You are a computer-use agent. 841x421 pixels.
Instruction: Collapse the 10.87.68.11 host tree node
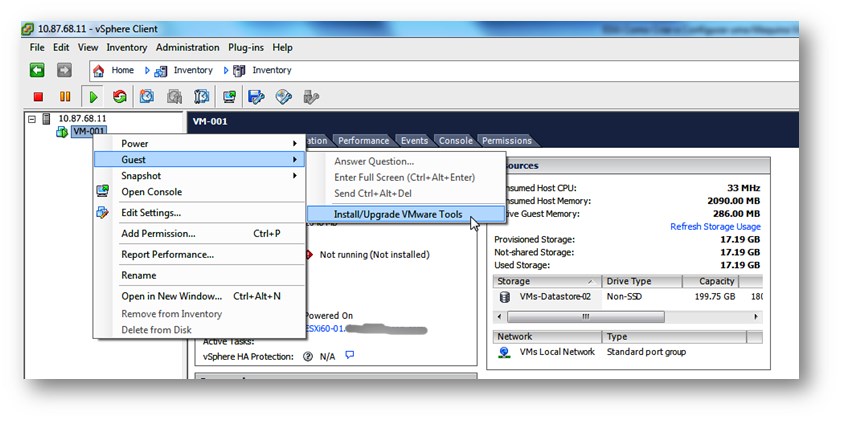pos(32,119)
